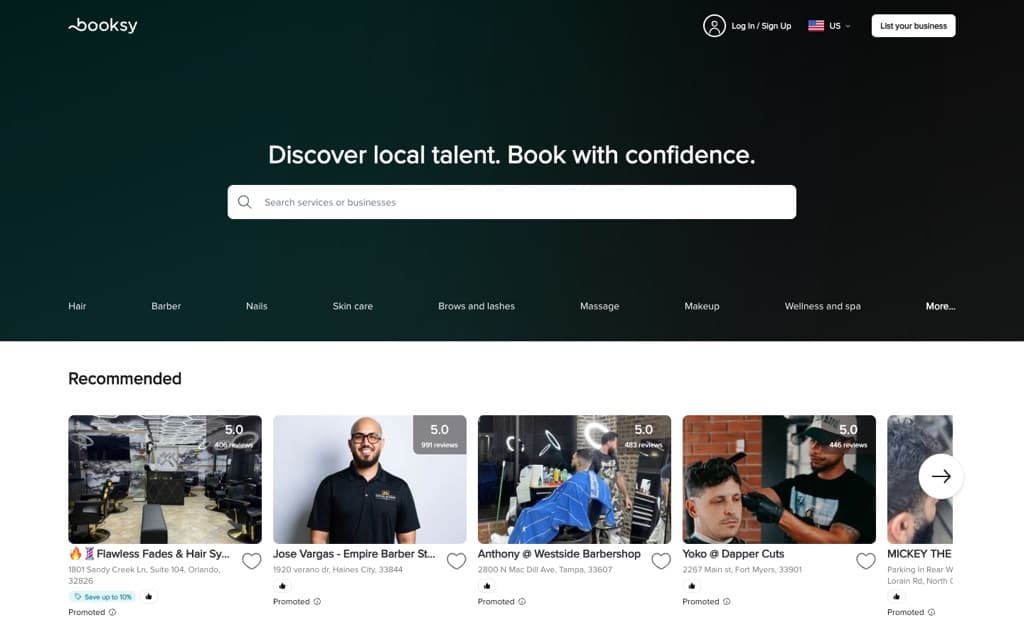Select the Skin care category
Image resolution: width=1024 pixels, height=640 pixels.
pos(353,306)
